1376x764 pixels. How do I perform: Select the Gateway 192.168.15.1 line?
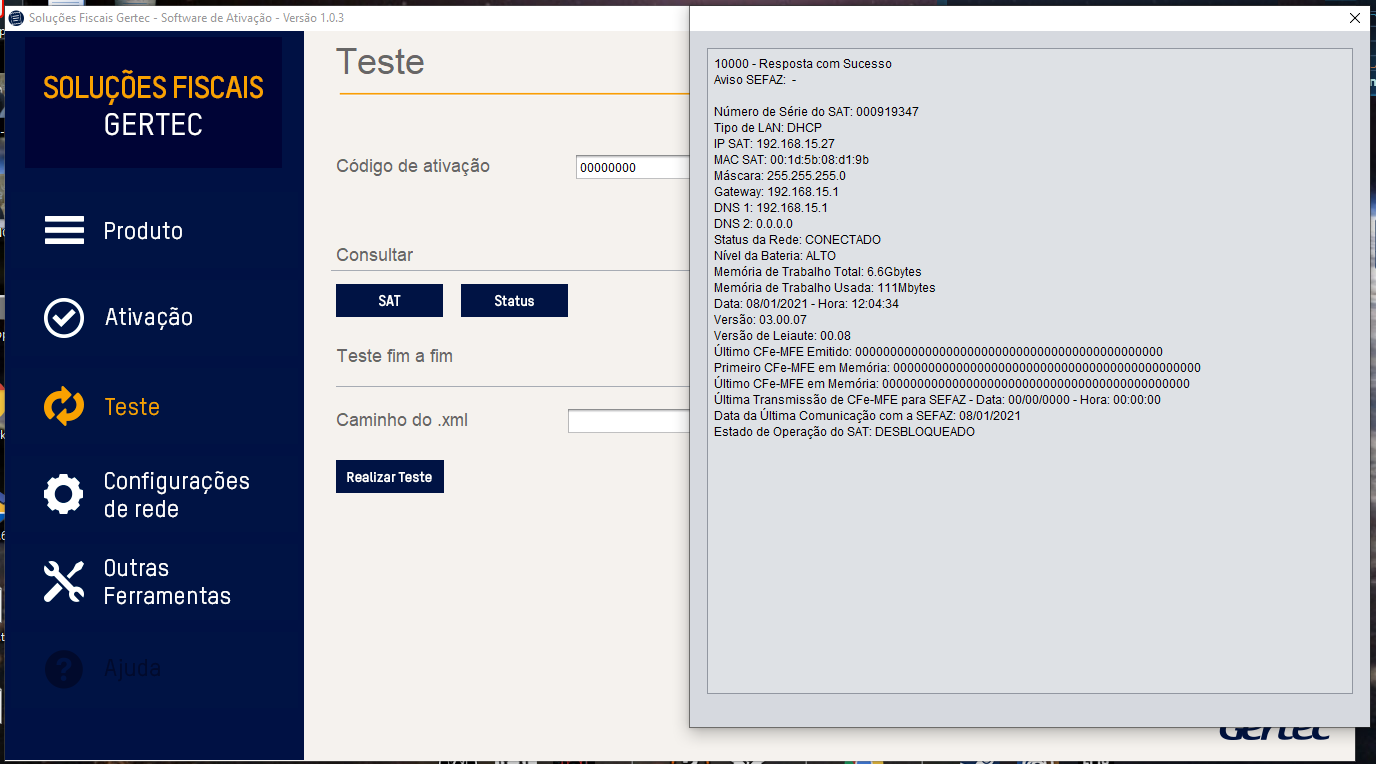click(776, 192)
